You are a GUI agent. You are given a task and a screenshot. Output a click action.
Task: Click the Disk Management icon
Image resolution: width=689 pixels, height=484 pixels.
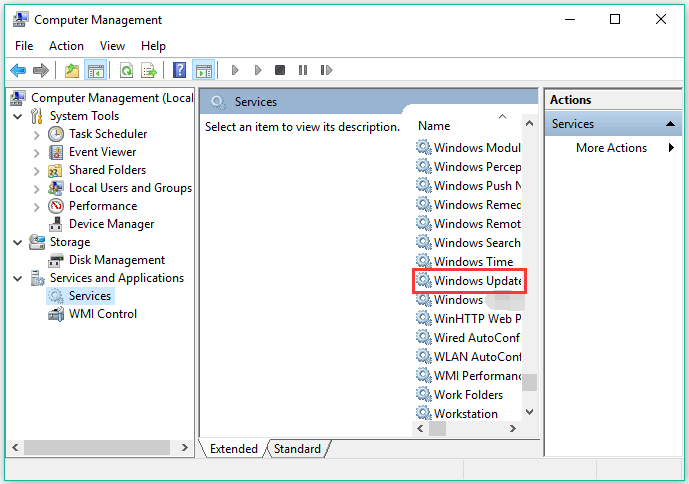(55, 260)
